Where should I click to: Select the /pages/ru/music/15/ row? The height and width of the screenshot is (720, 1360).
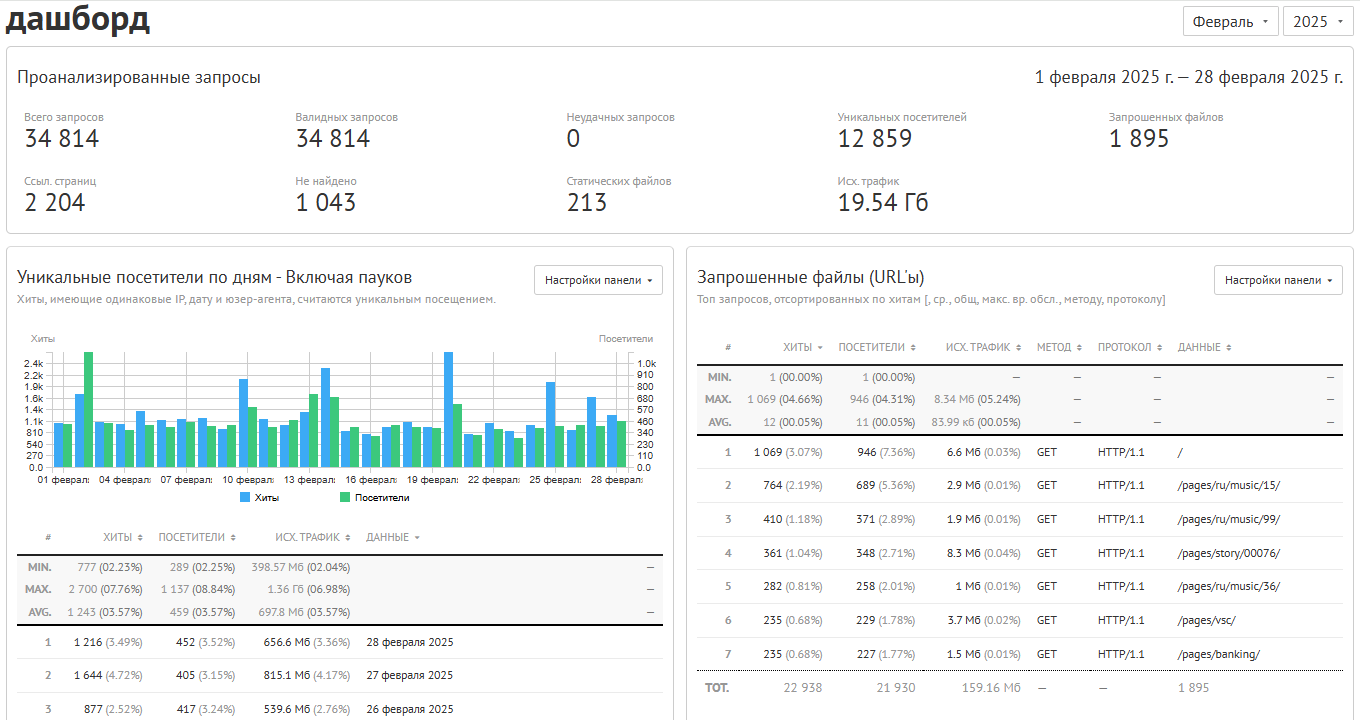(1020, 485)
